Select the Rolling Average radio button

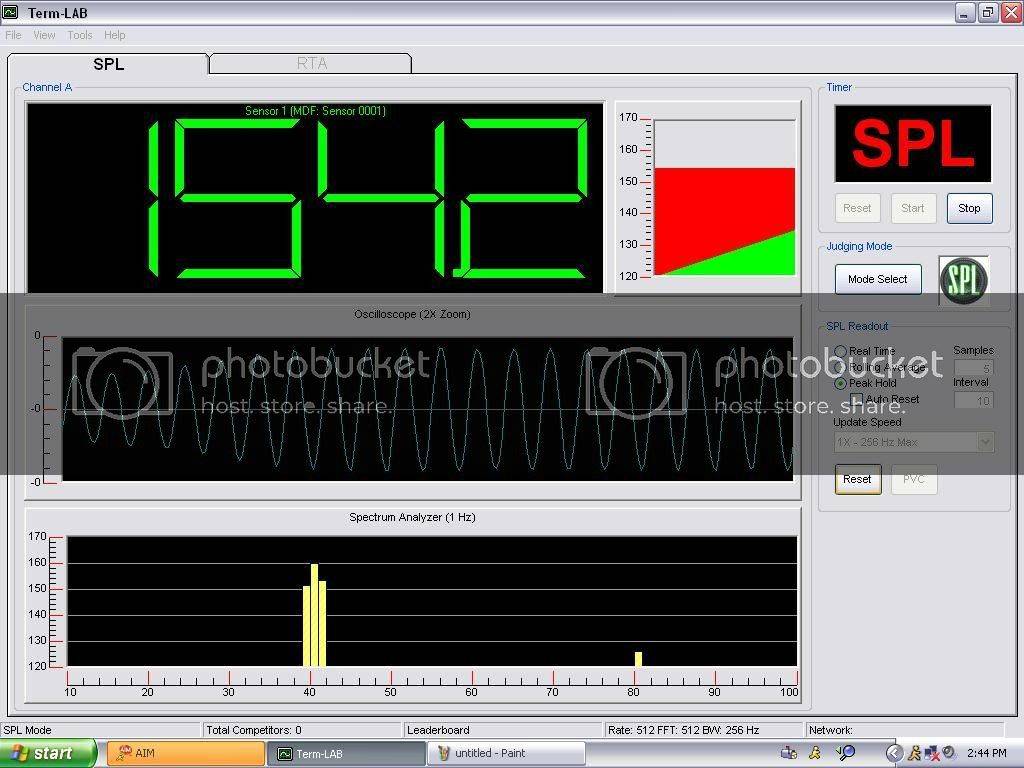click(x=840, y=368)
